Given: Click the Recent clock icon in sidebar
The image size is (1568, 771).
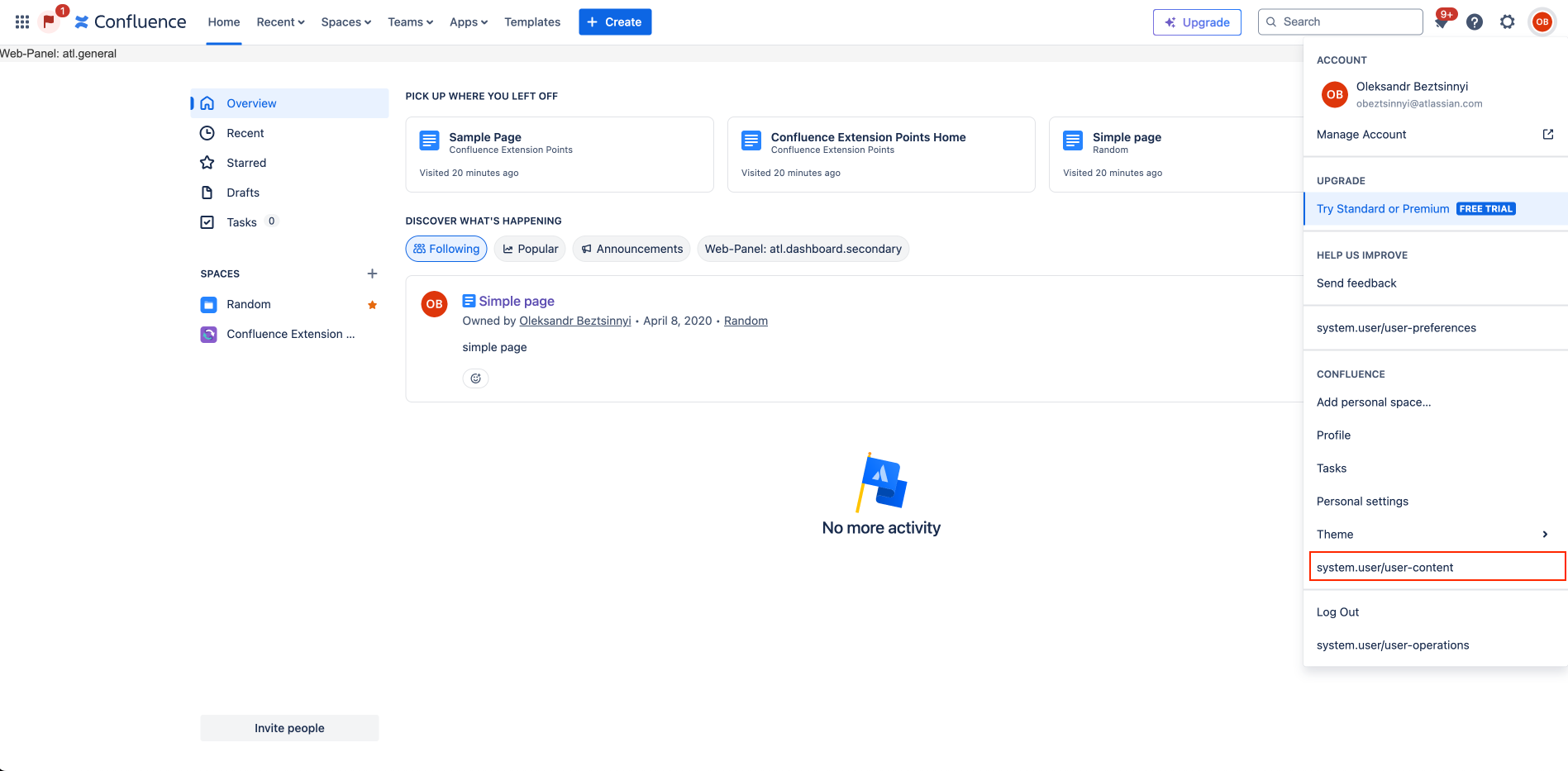Looking at the screenshot, I should point(207,133).
